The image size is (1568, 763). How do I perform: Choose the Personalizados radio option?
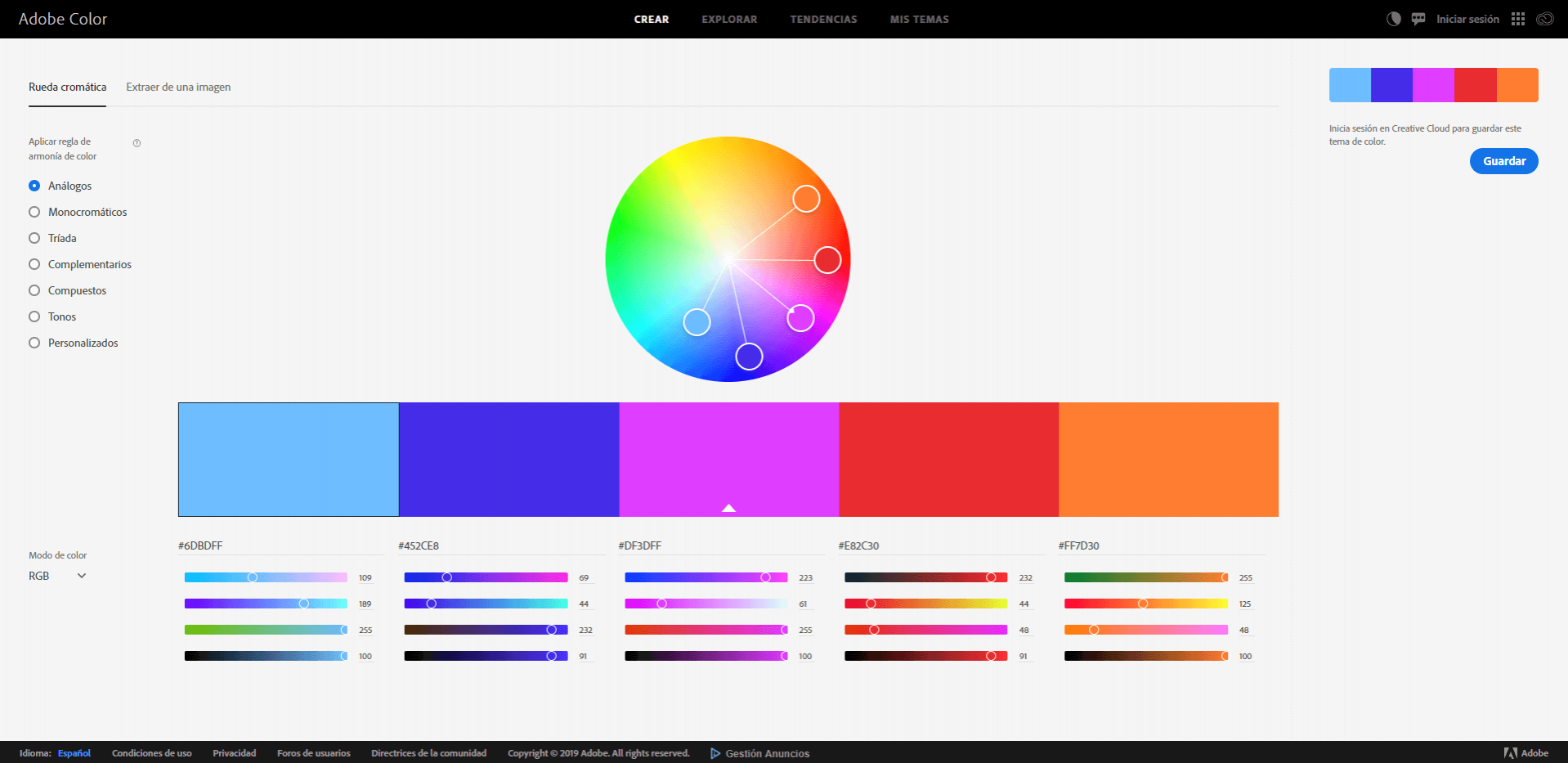(34, 343)
